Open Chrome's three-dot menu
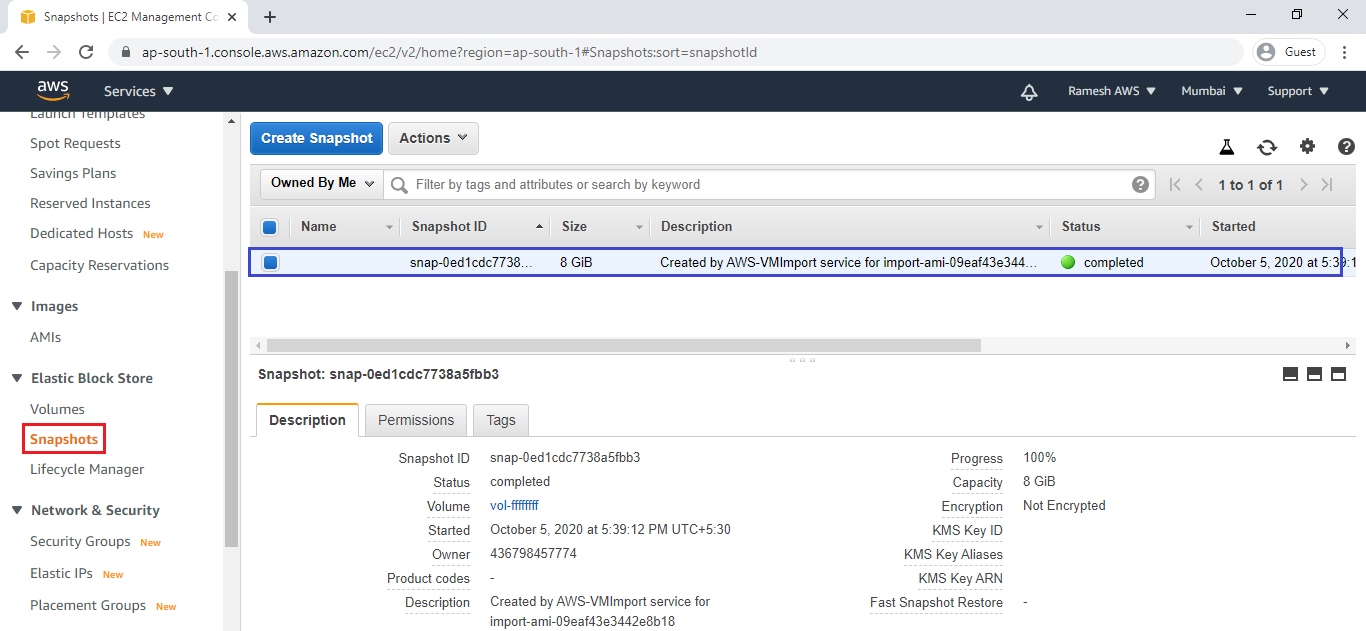 pos(1343,52)
